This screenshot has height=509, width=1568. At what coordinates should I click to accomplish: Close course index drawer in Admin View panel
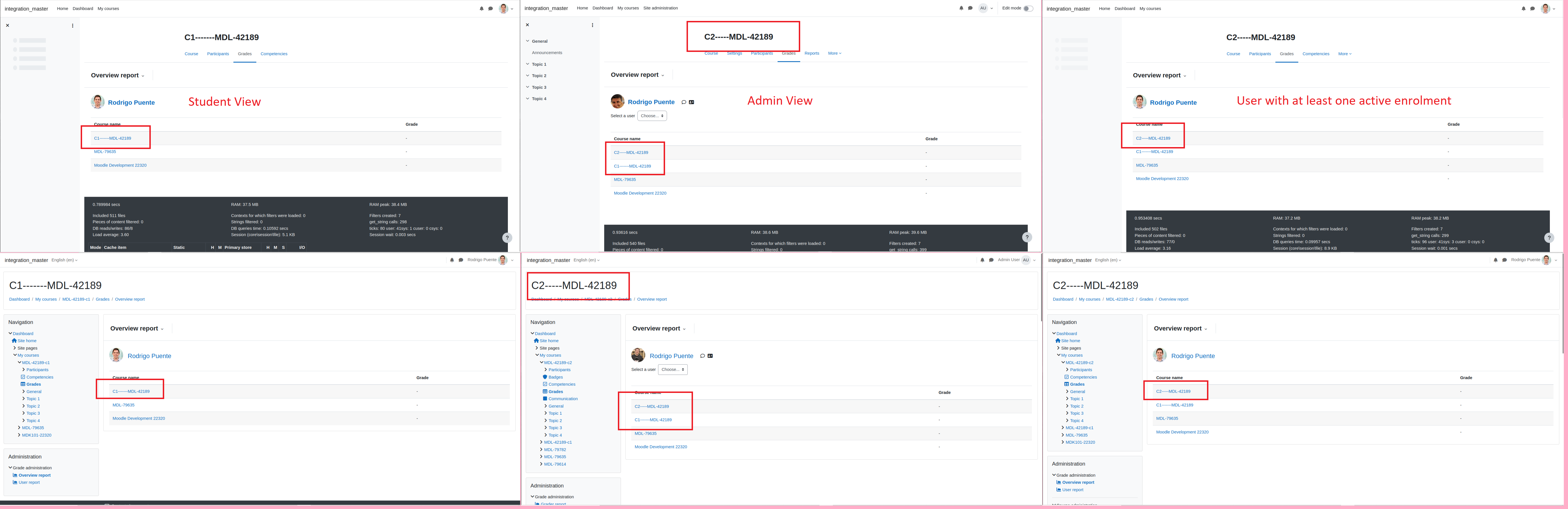click(527, 25)
